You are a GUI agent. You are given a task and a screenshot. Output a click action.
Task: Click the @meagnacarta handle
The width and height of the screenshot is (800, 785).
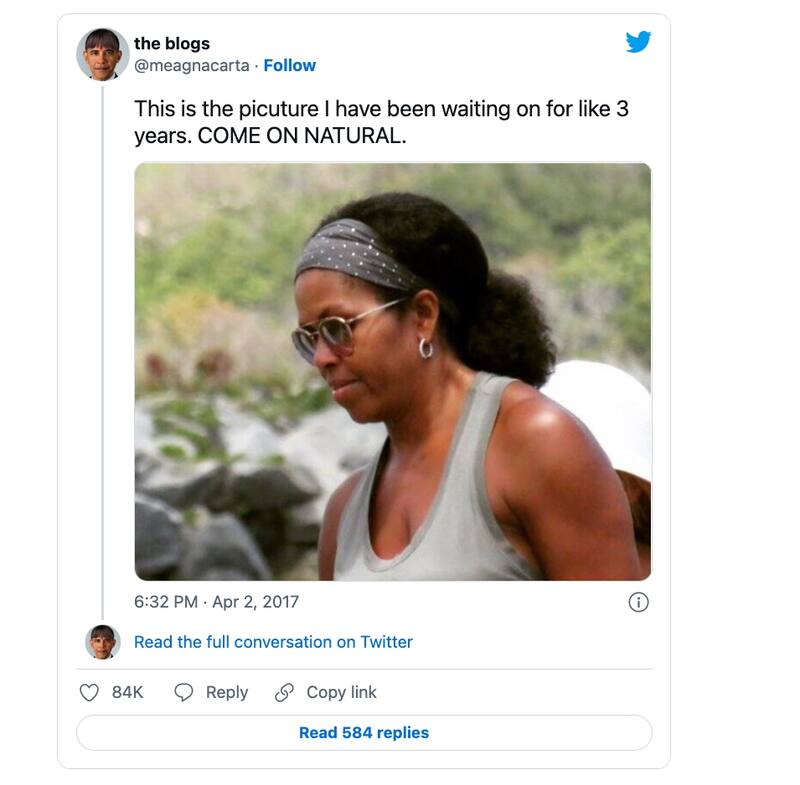(x=191, y=65)
